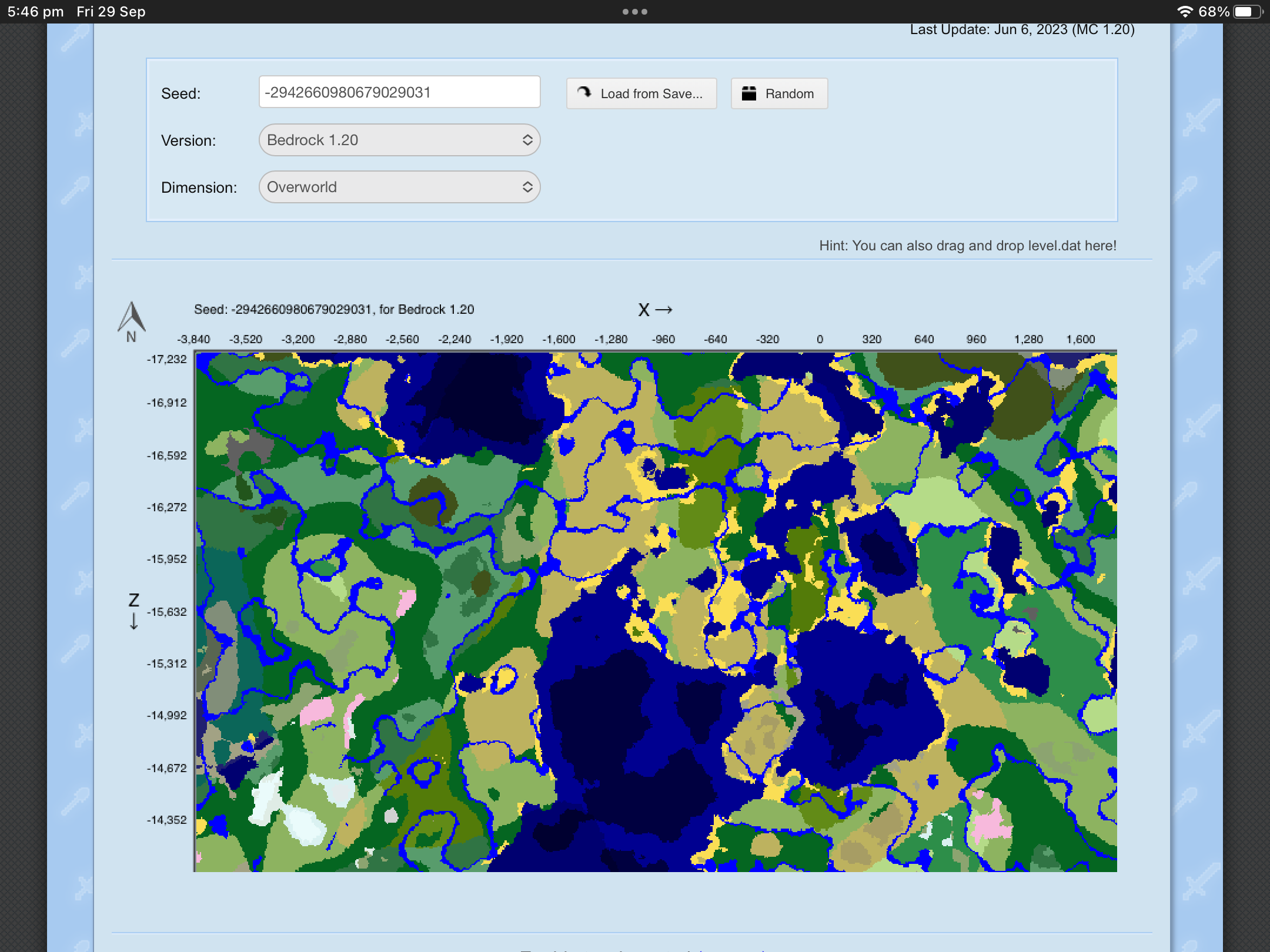Screen dimensions: 1270x952
Task: Open the Version dropdown showing Bedrock 1.20
Action: [x=399, y=140]
